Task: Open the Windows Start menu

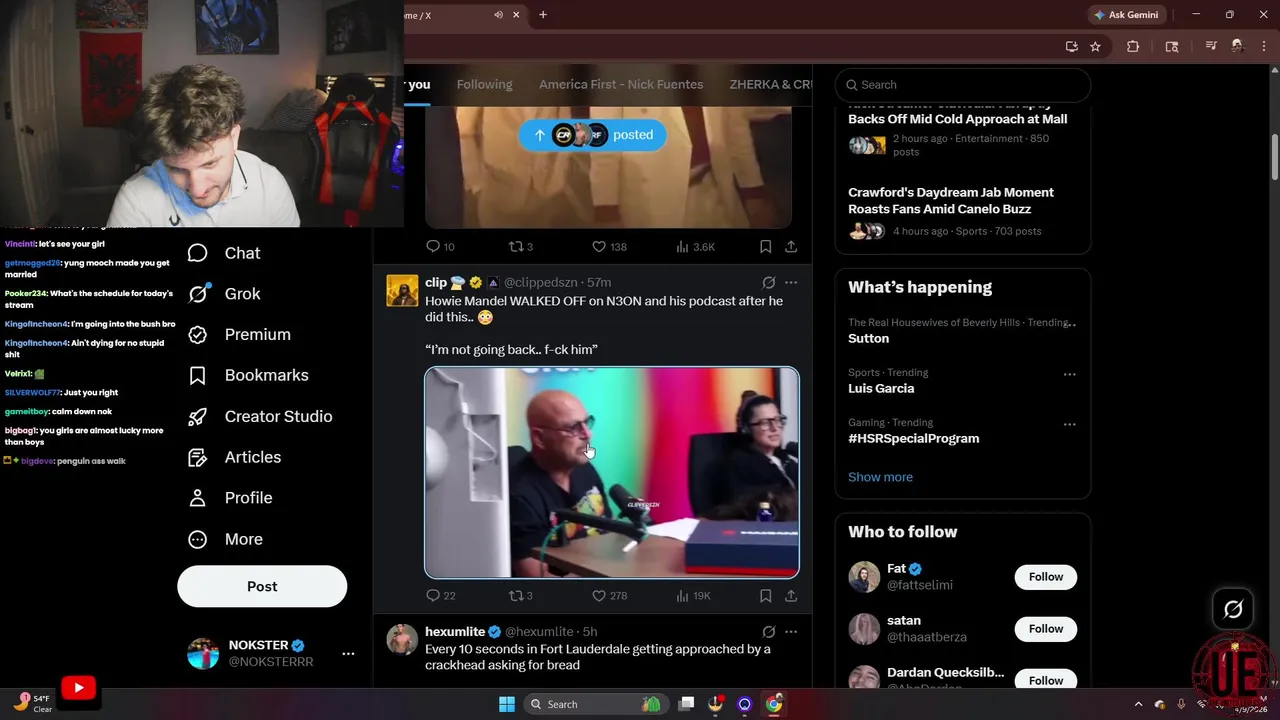Action: [x=507, y=704]
